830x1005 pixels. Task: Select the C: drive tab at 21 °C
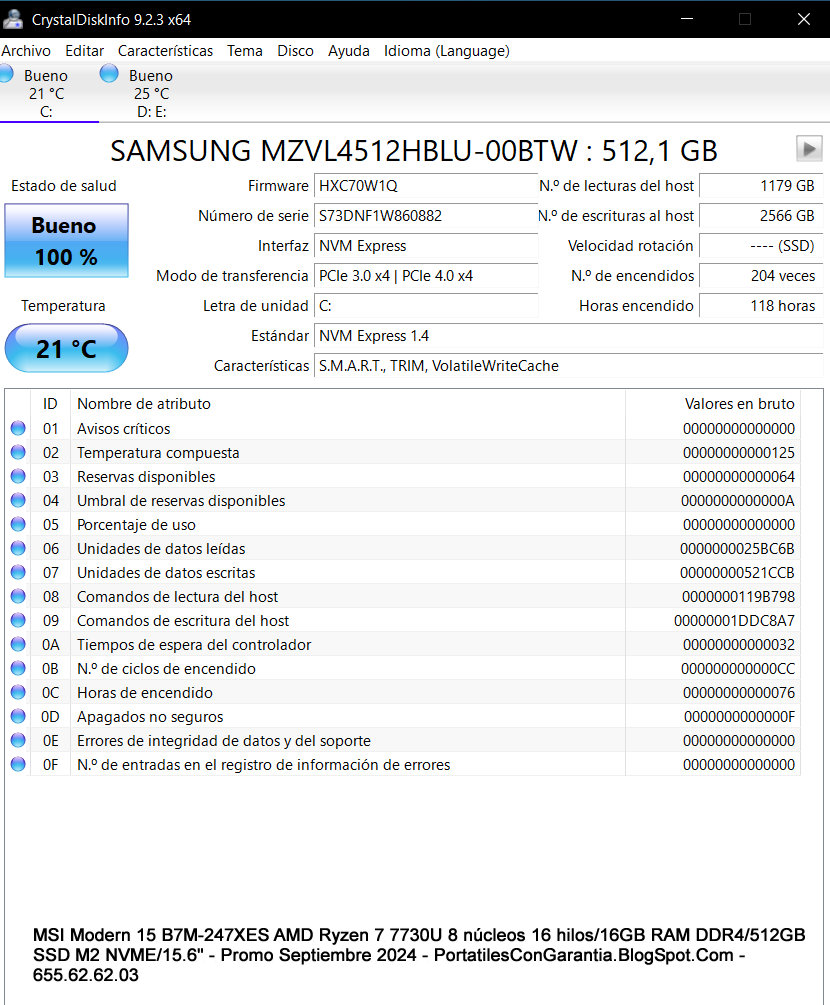(49, 93)
